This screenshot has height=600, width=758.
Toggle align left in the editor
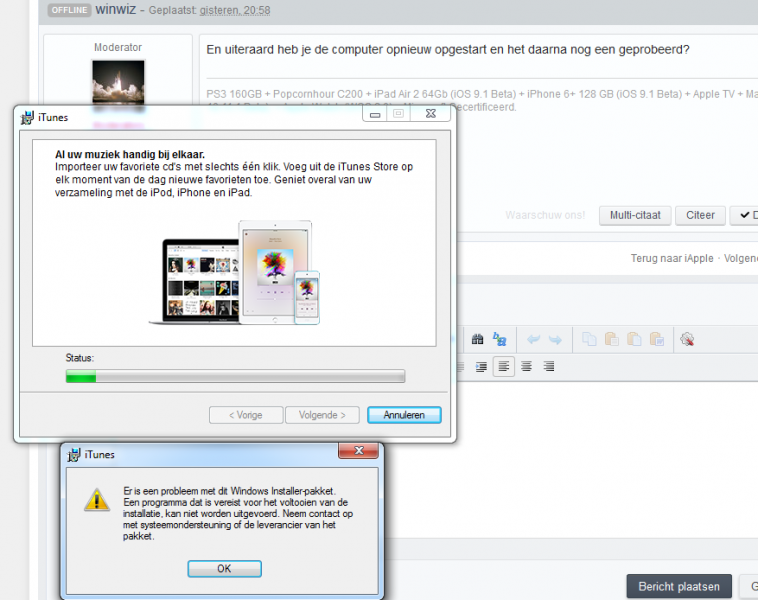tap(504, 366)
